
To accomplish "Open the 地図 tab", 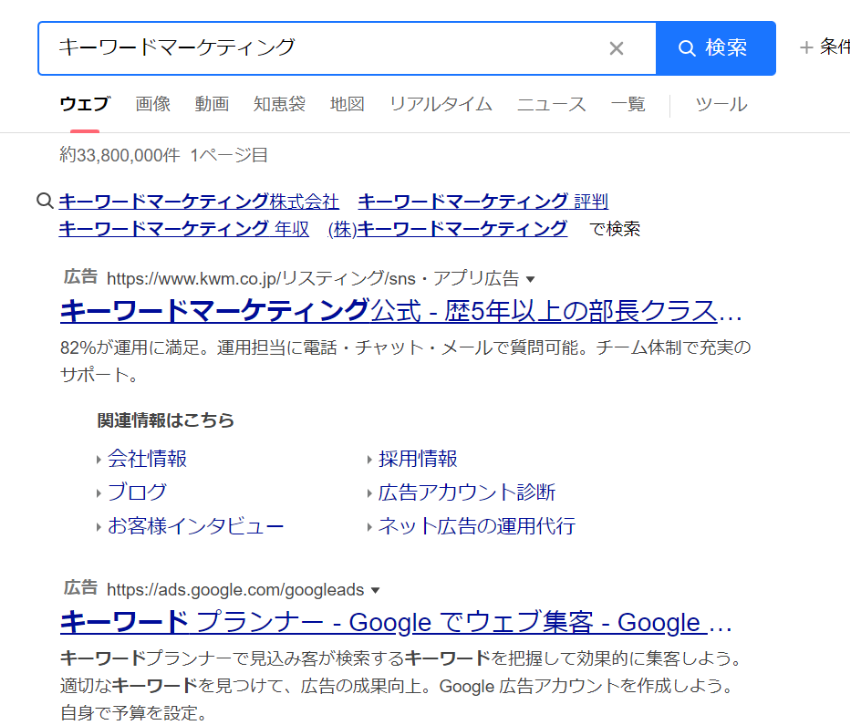I will coord(347,104).
